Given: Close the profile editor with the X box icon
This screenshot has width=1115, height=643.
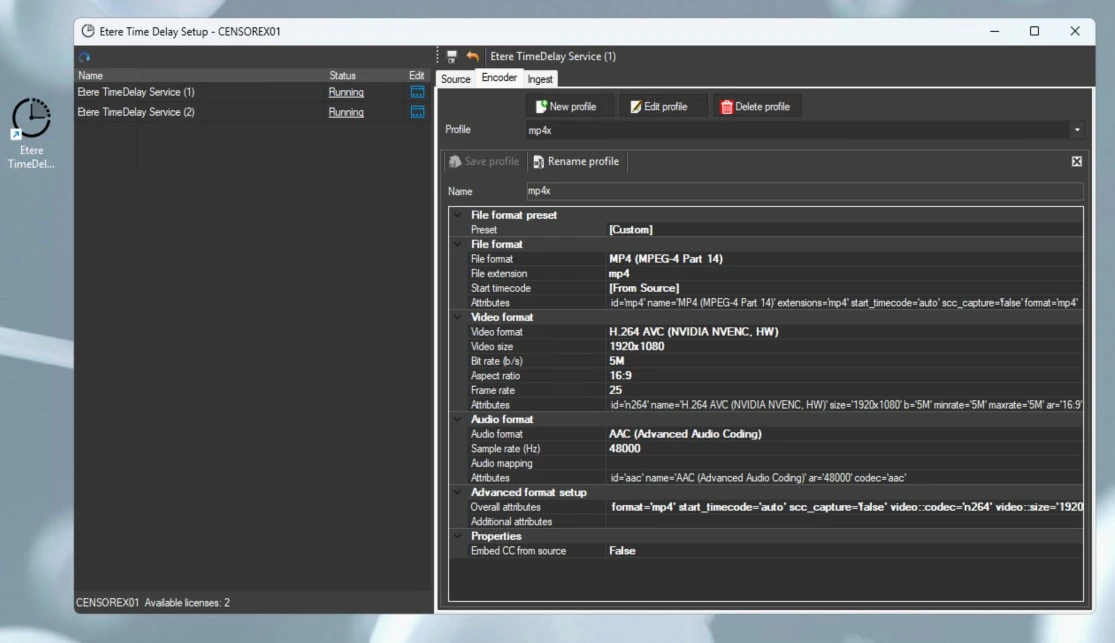Looking at the screenshot, I should coord(1077,161).
